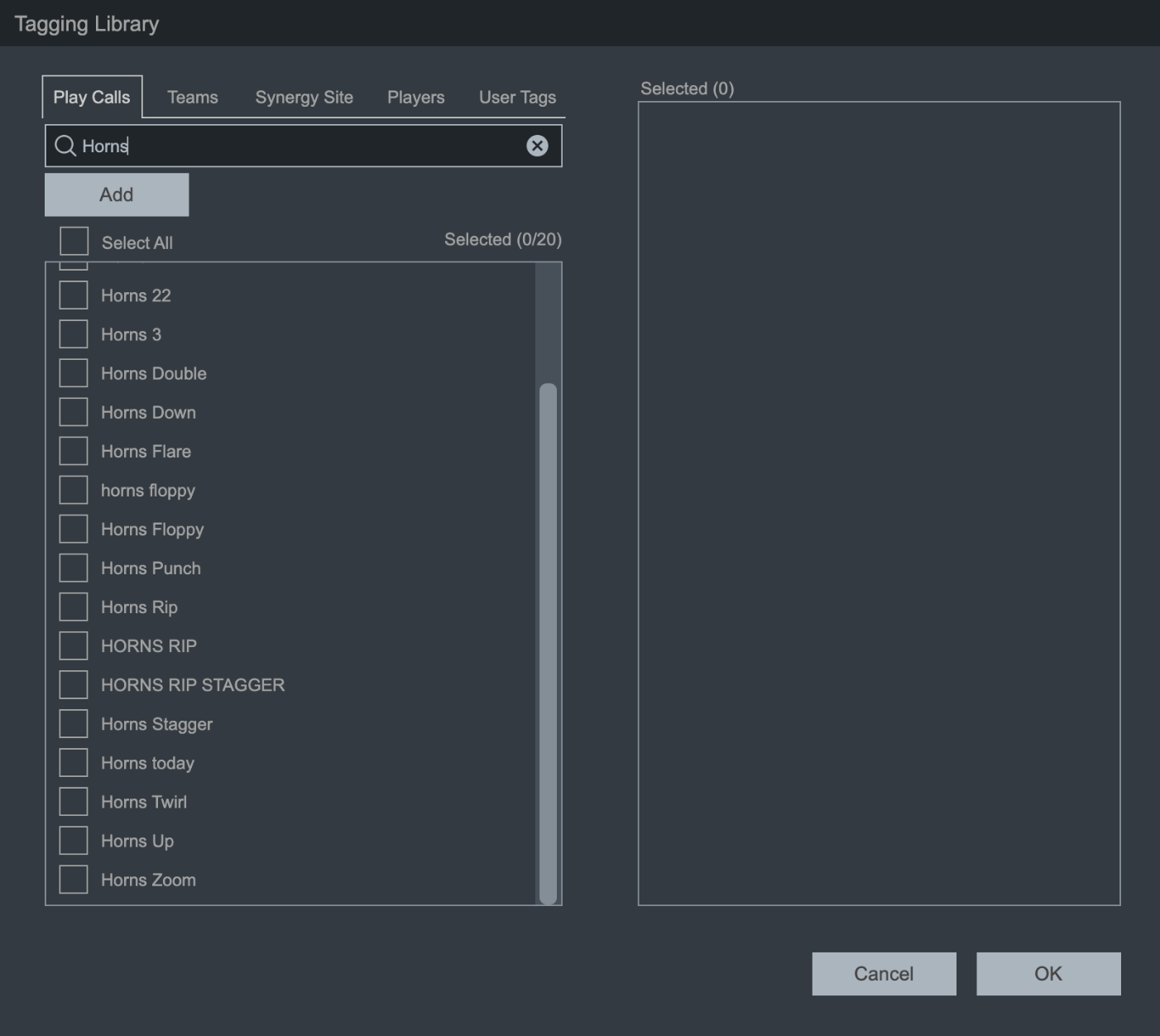
Task: Clear the Horns search text
Action: 537,146
